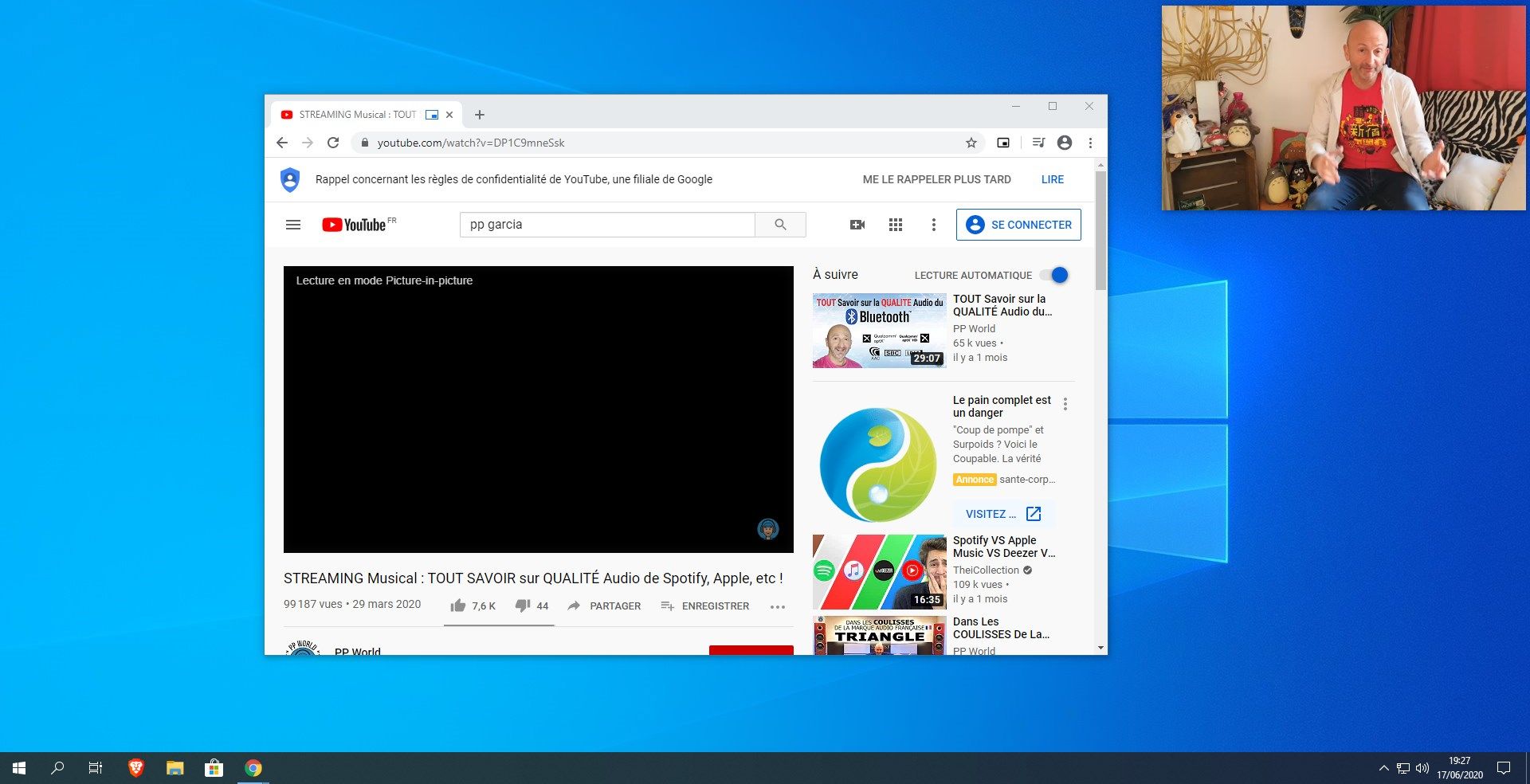Click the Chrome icon on the taskbar

click(253, 768)
